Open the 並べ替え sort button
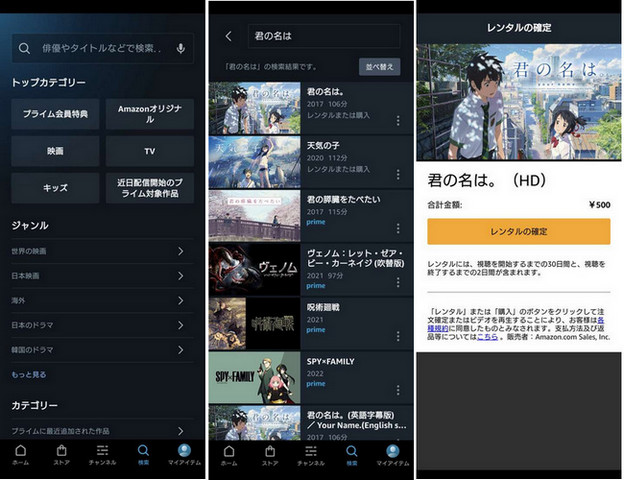 coord(380,67)
